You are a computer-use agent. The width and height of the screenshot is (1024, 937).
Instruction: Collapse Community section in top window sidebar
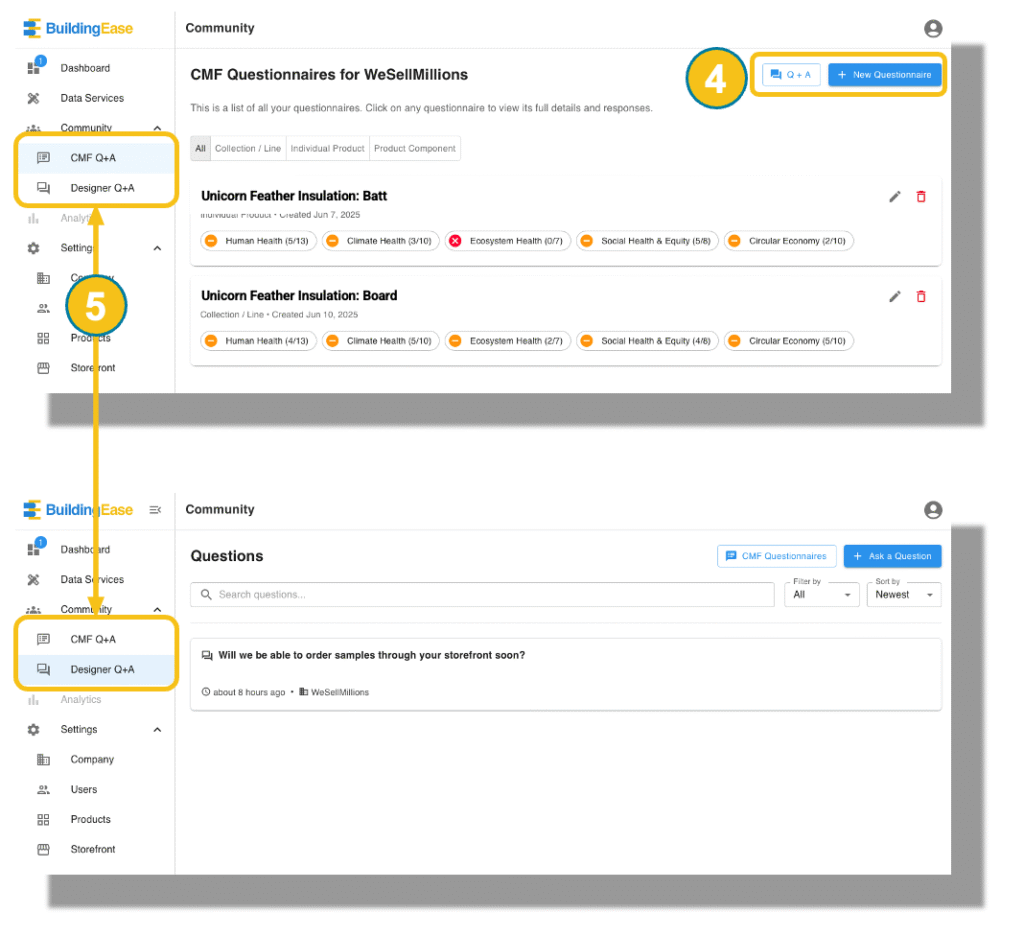[157, 128]
